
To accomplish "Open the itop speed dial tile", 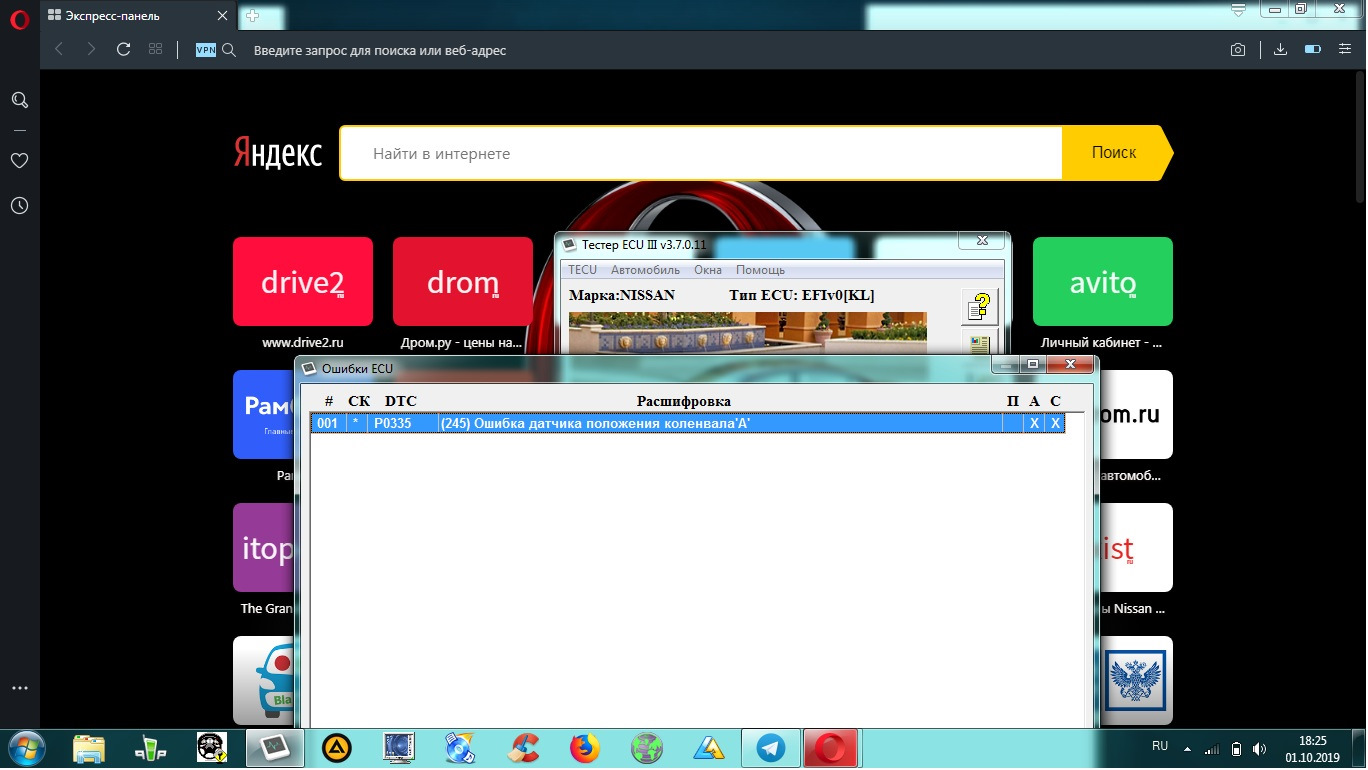I will (263, 548).
